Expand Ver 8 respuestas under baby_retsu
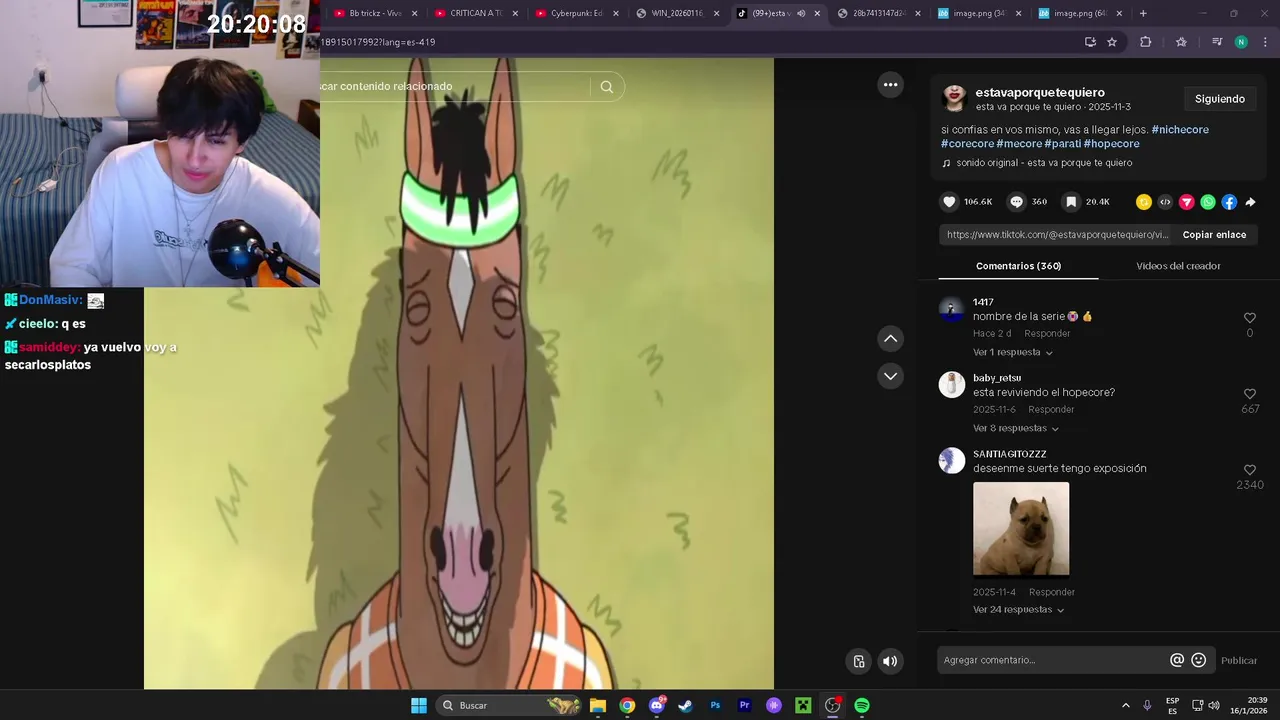The image size is (1280, 720). tap(1015, 429)
